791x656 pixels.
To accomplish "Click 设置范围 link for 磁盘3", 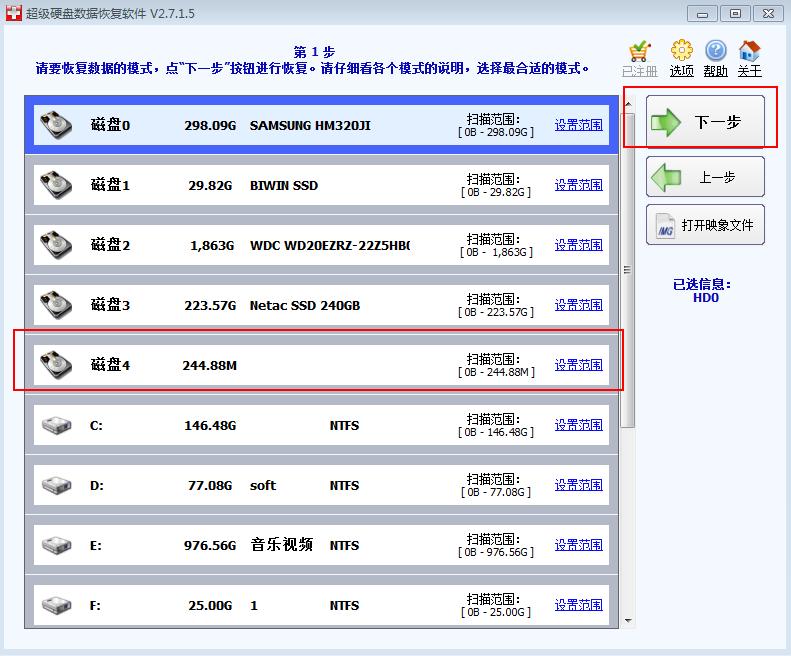I will click(x=579, y=305).
